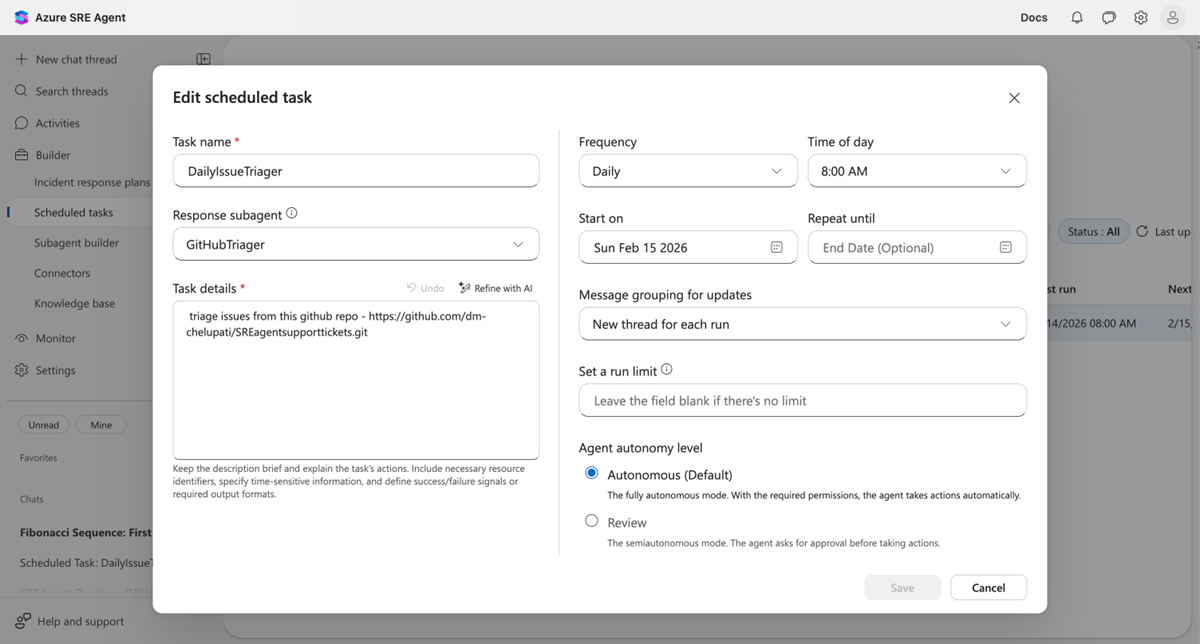The width and height of the screenshot is (1200, 644).
Task: Toggle the Unread chats filter
Action: 44,425
